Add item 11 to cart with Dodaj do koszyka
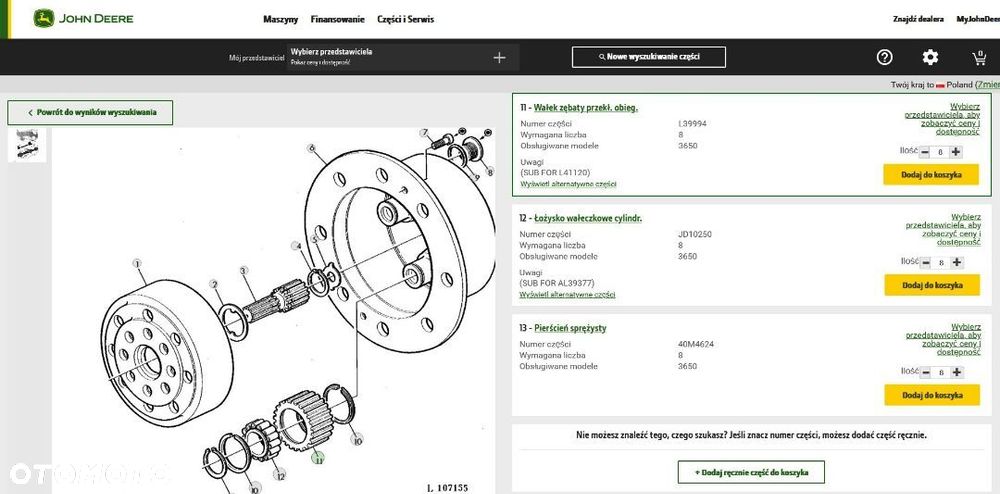The width and height of the screenshot is (1000, 494). 930,175
